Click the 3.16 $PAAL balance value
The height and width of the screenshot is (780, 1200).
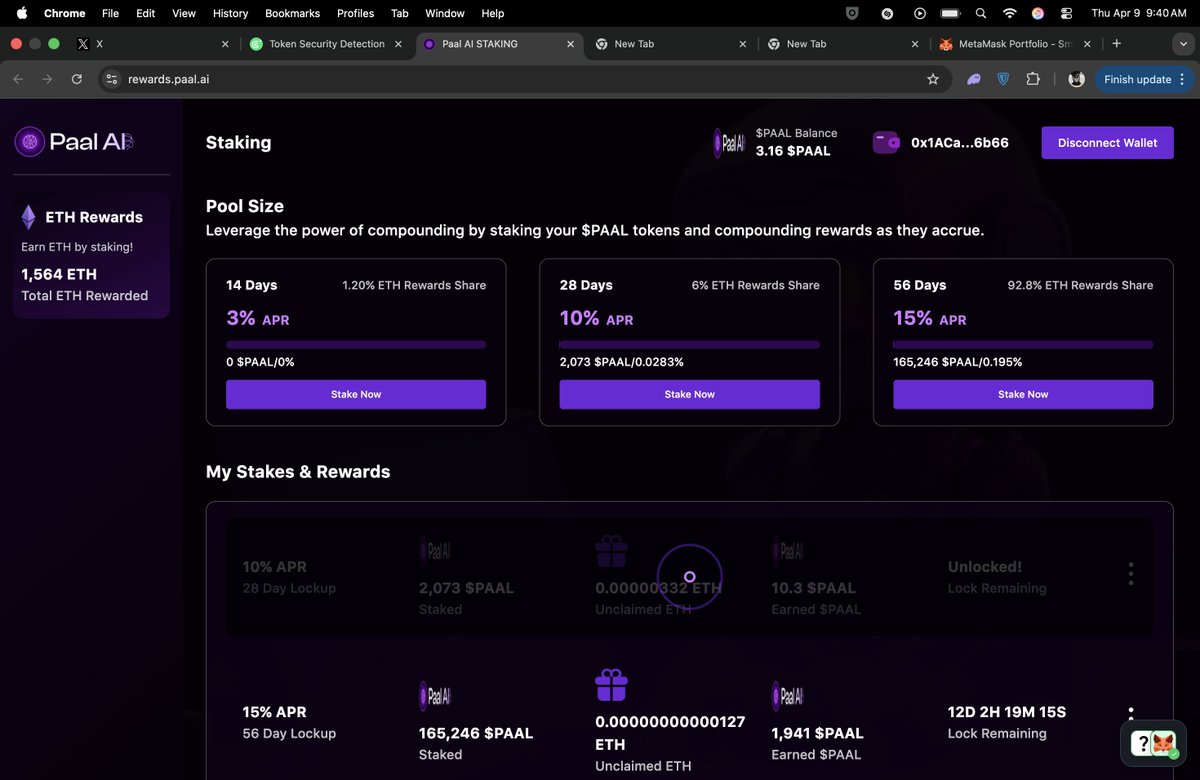[793, 151]
